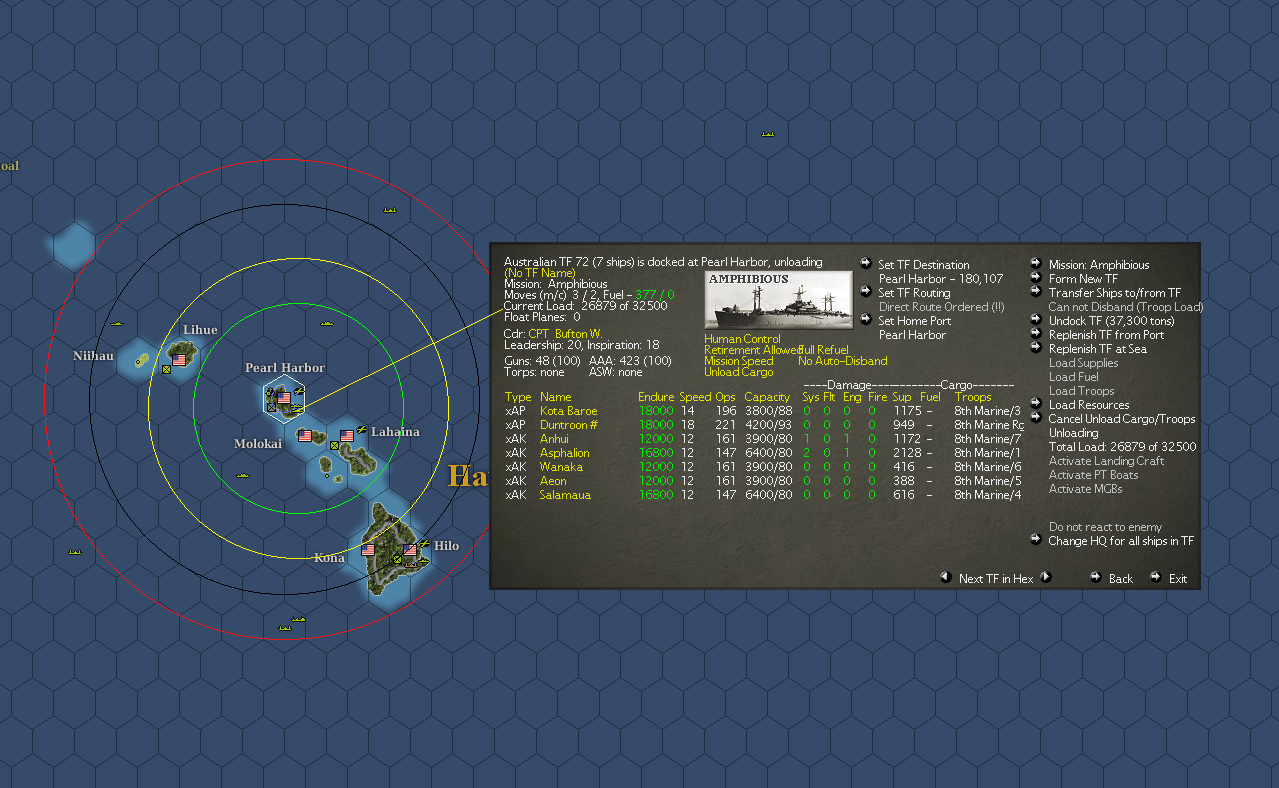Viewport: 1279px width, 788px height.
Task: Select the task force ship icon in Pearl Harbor hex
Action: coord(297,408)
